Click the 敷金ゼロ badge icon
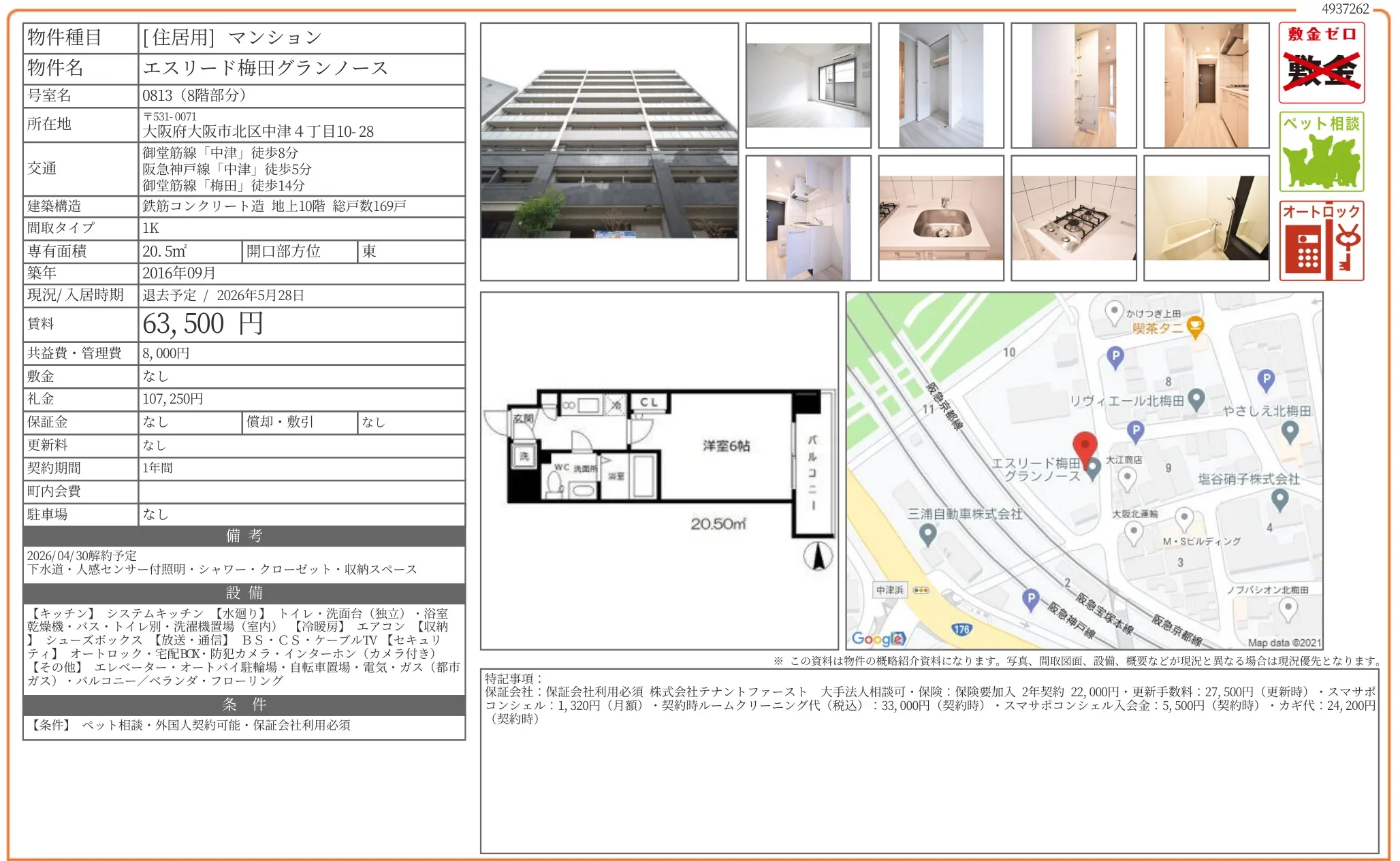Viewport: 1400px width, 861px height. (1321, 63)
